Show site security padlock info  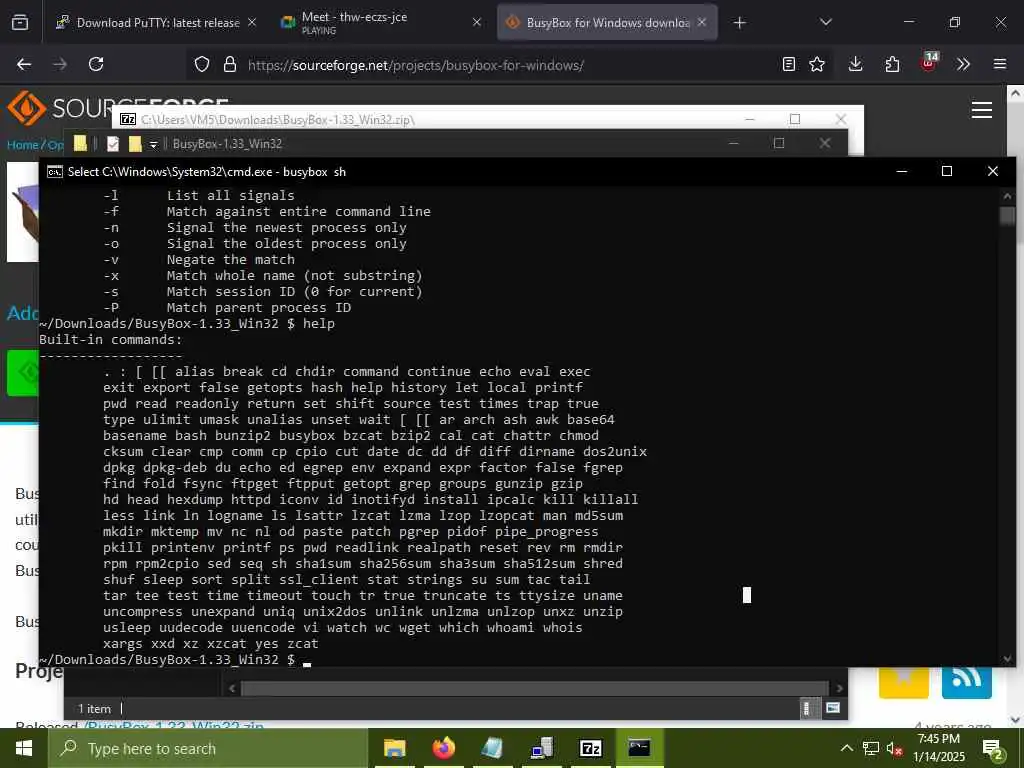point(230,65)
